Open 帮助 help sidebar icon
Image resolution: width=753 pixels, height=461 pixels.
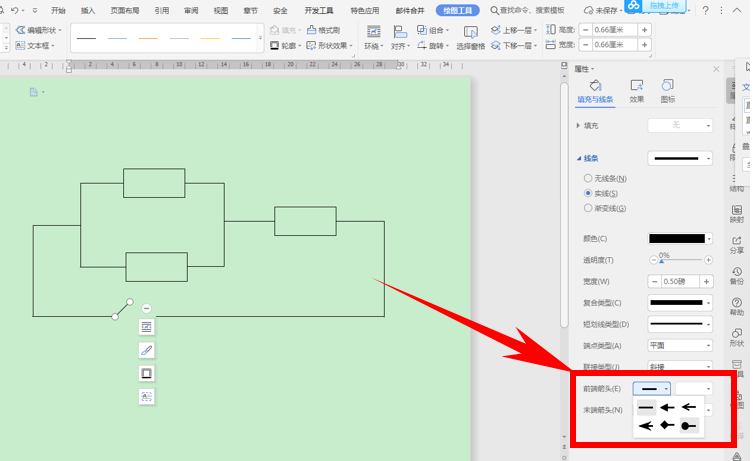coord(737,306)
